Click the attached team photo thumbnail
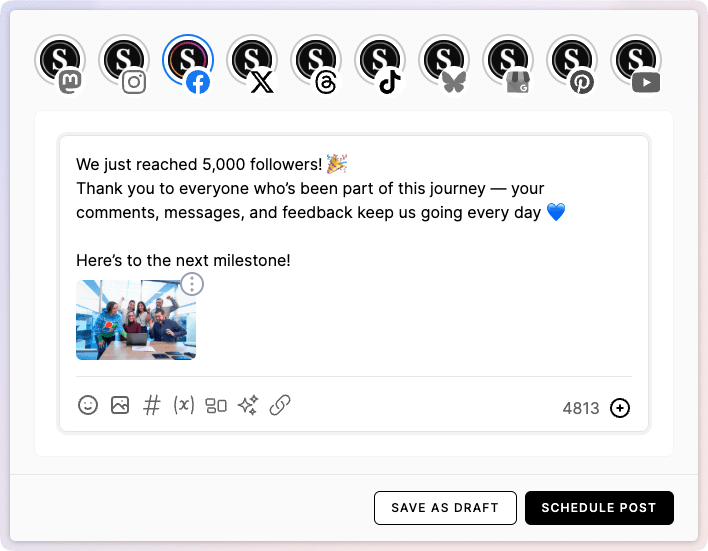The width and height of the screenshot is (708, 551). tap(136, 320)
